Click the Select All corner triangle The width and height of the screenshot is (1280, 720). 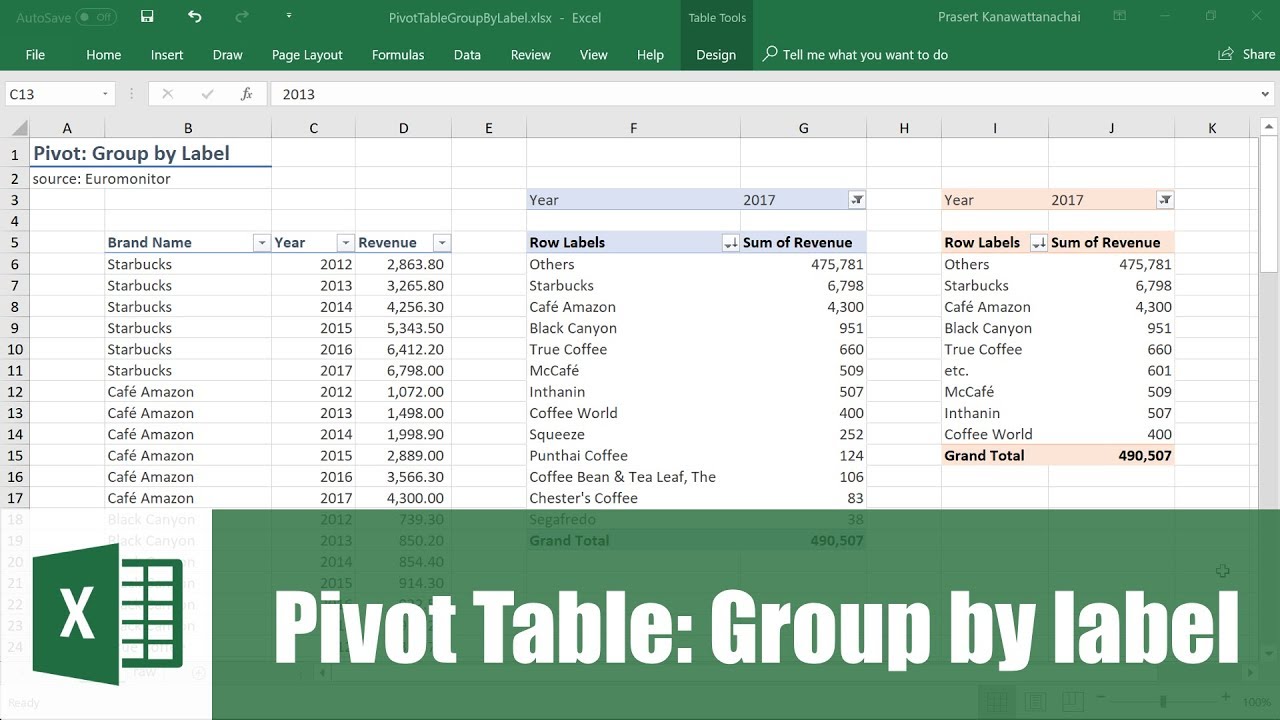point(17,128)
